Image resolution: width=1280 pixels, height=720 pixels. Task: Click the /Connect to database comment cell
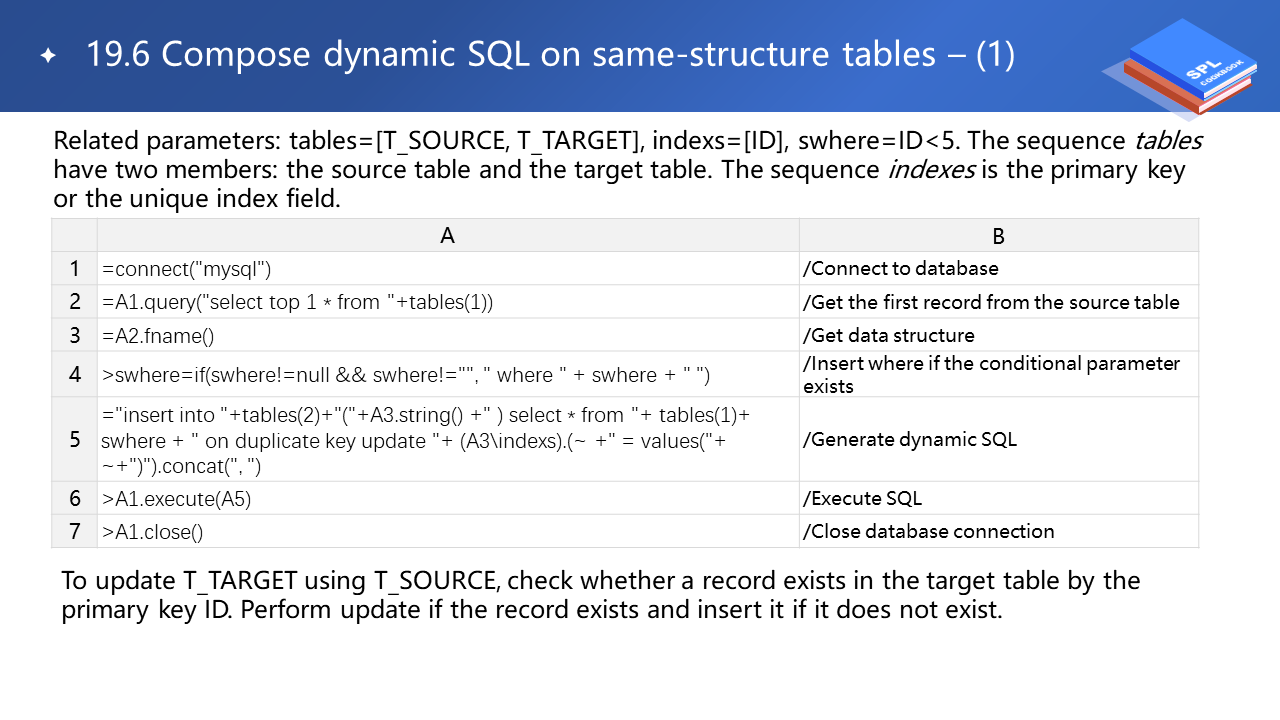[900, 268]
